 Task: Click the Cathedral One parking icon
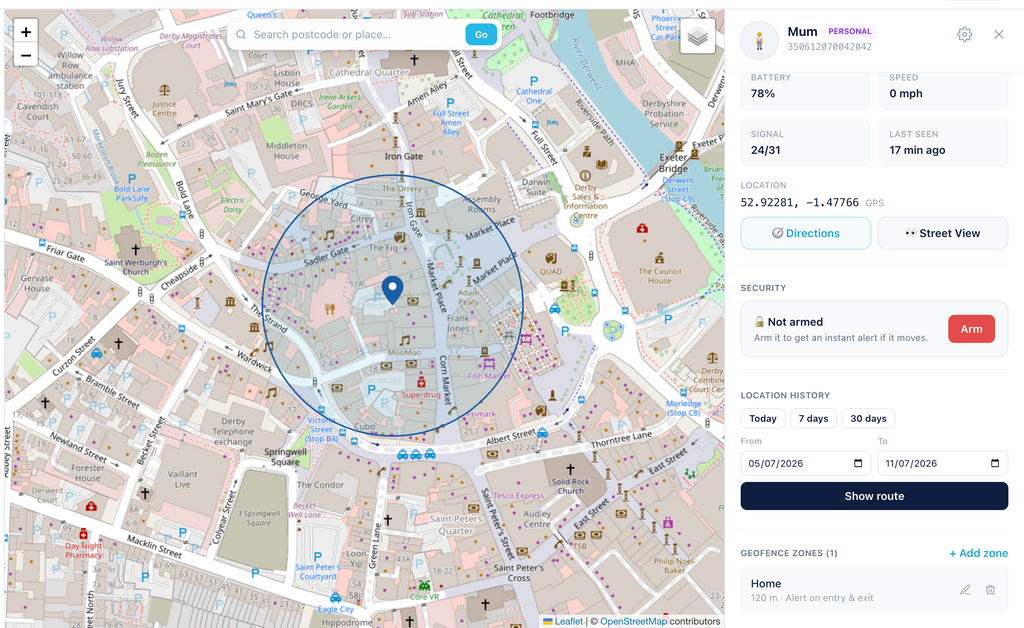pyautogui.click(x=534, y=81)
